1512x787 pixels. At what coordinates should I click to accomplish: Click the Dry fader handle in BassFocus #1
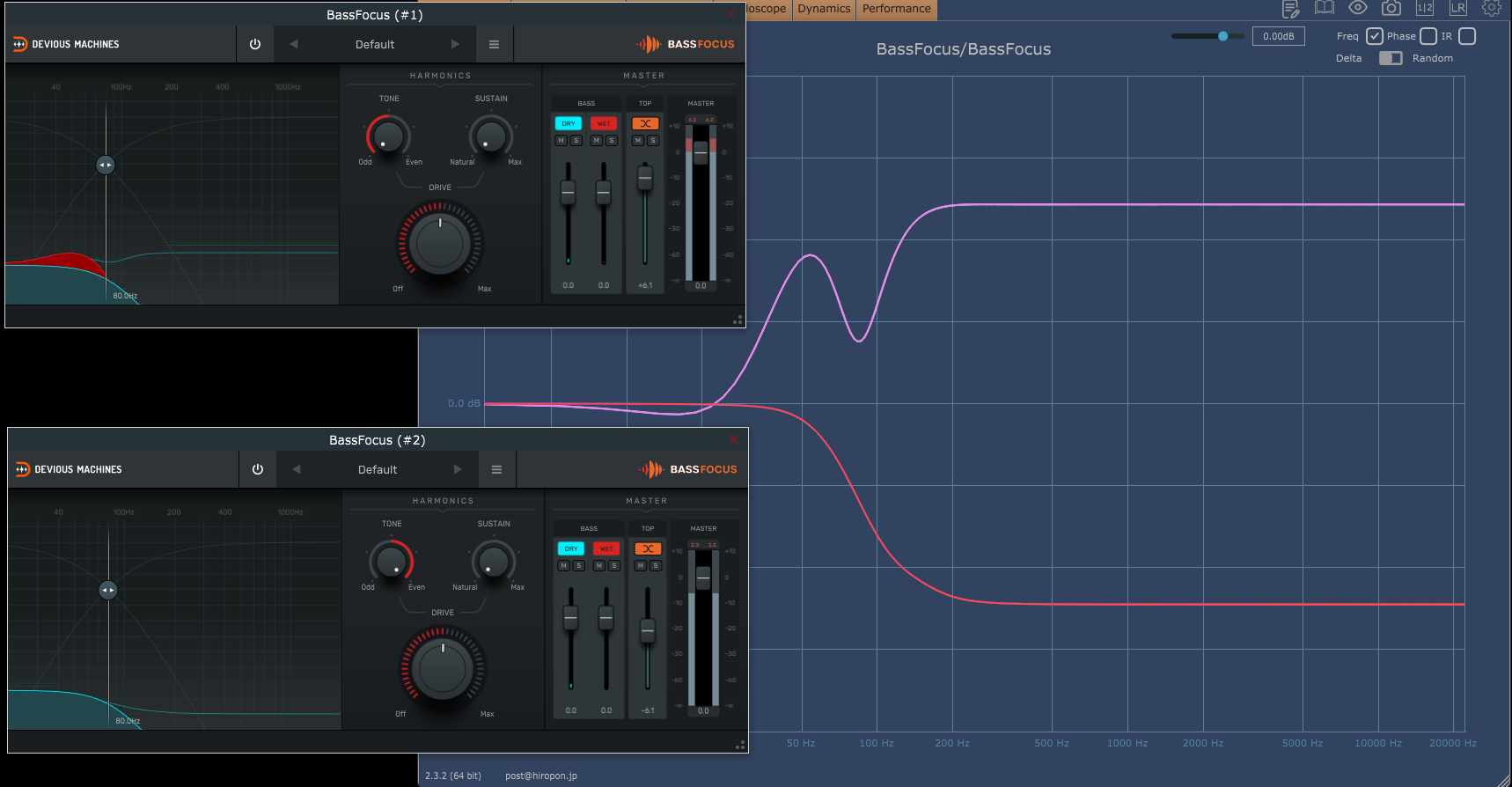click(x=569, y=192)
